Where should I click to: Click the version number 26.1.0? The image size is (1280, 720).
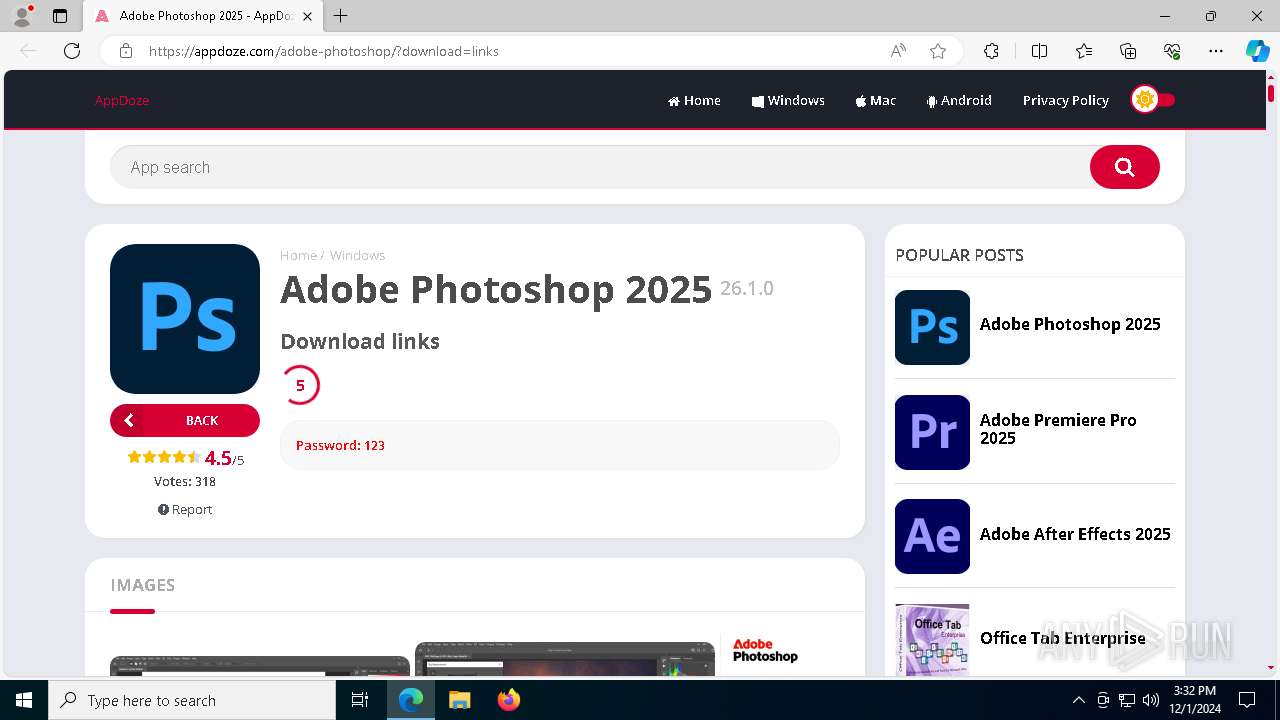(747, 288)
